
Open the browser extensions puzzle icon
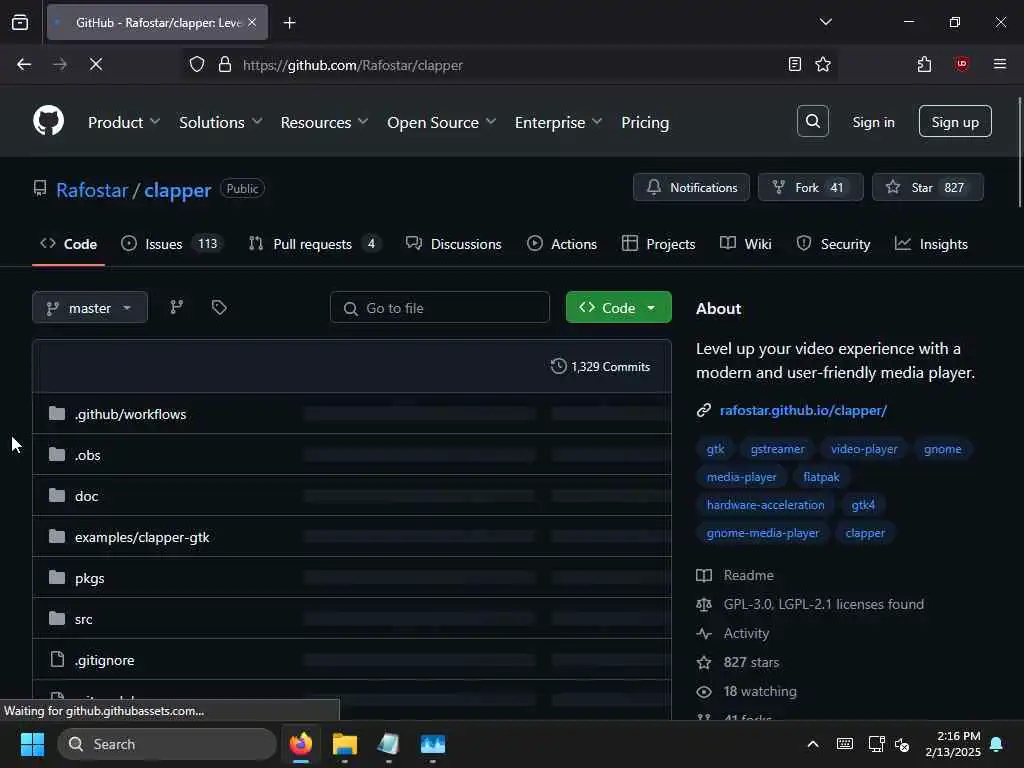[924, 64]
